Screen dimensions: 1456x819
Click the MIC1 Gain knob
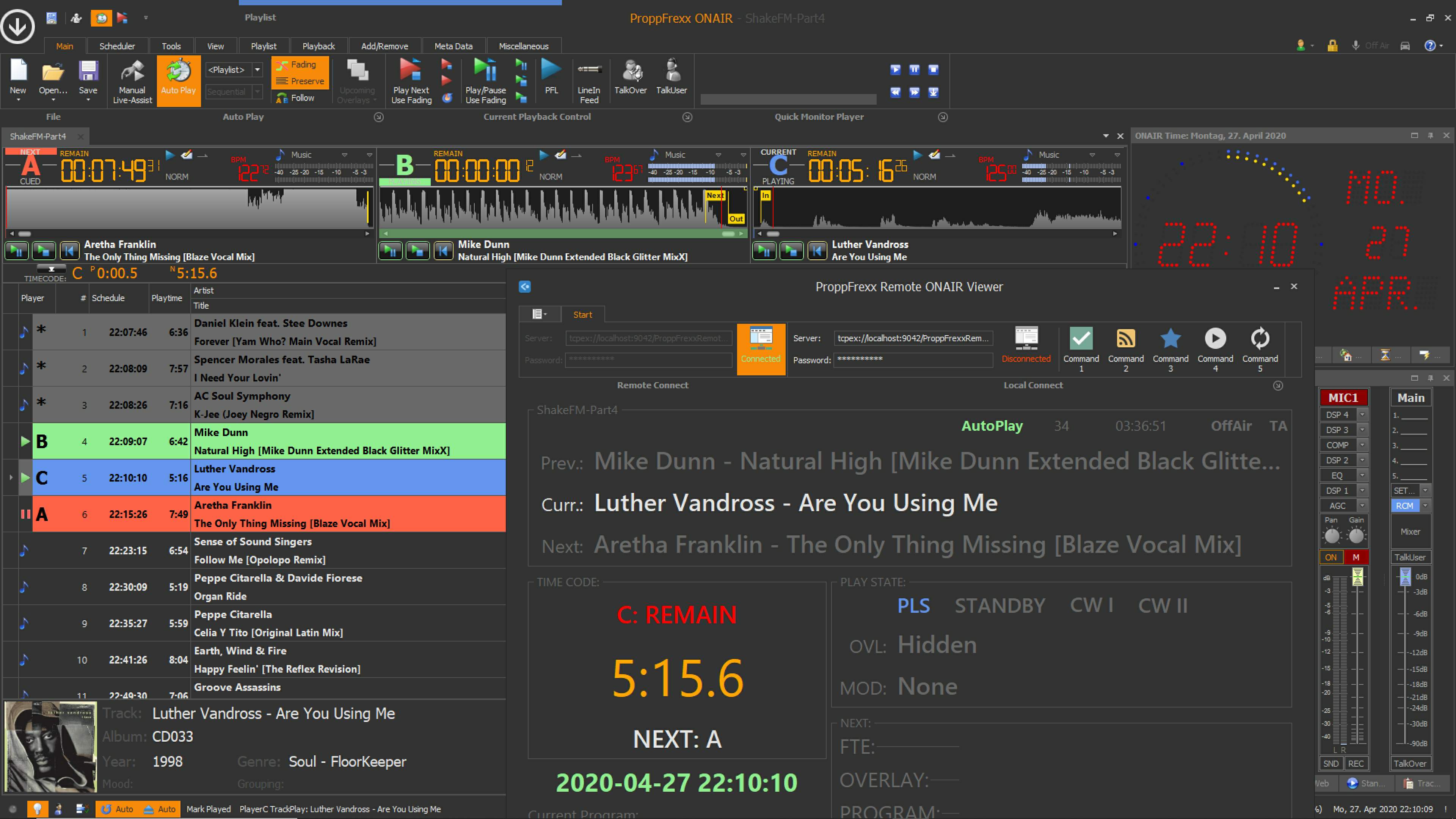click(1356, 535)
